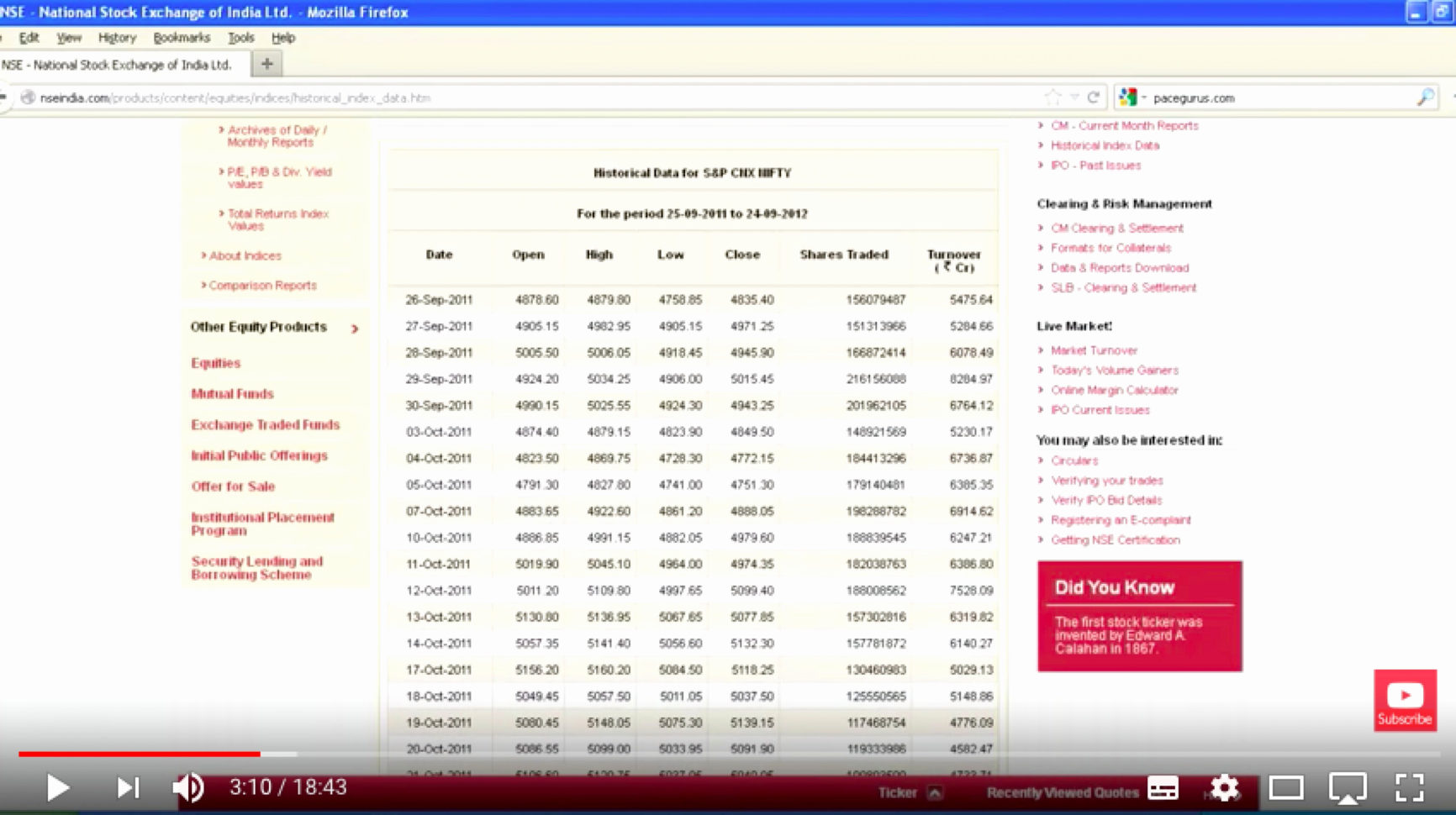1456x815 pixels.
Task: Open a new browser tab
Action: coord(266,62)
